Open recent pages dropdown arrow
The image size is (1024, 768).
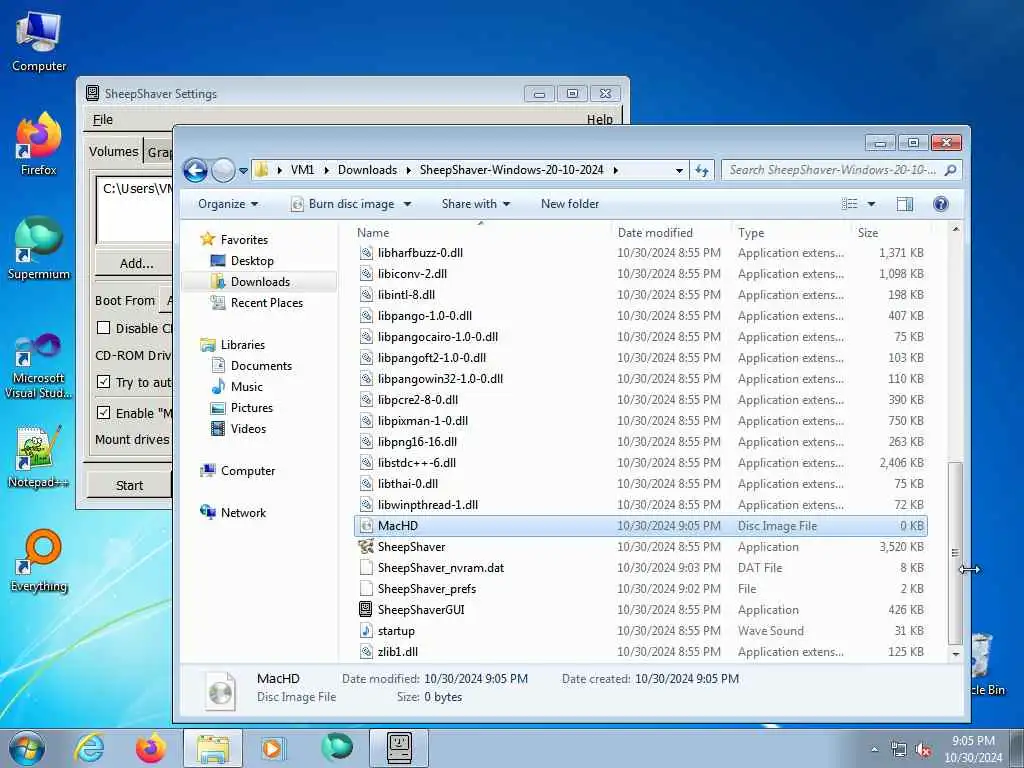[x=243, y=171]
